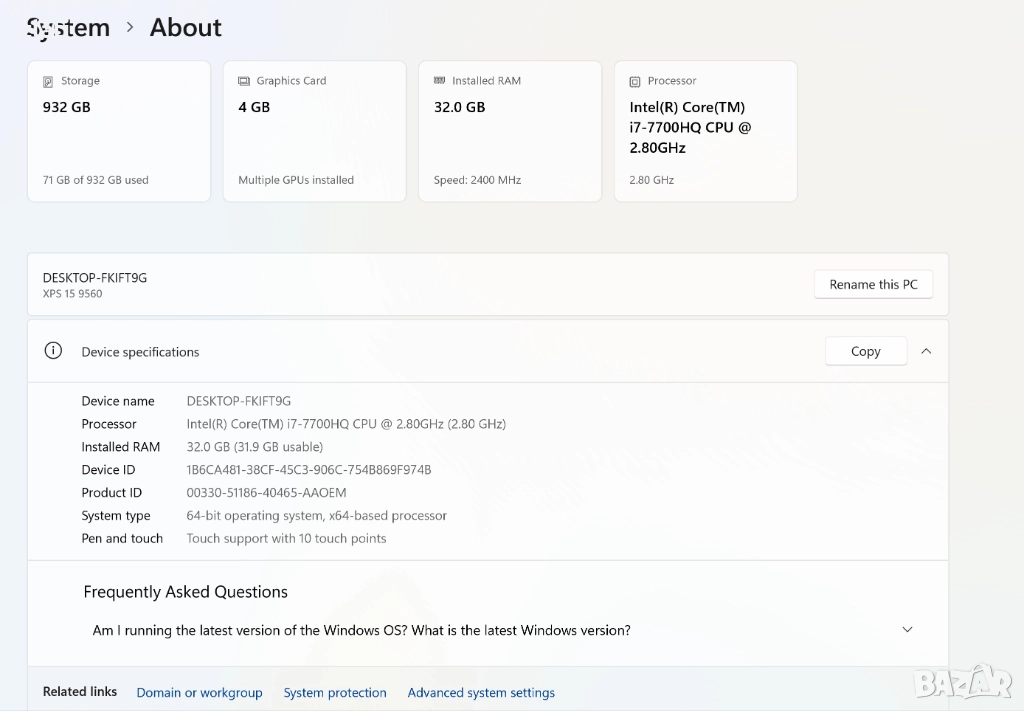Click the Installed RAM icon

pos(439,81)
